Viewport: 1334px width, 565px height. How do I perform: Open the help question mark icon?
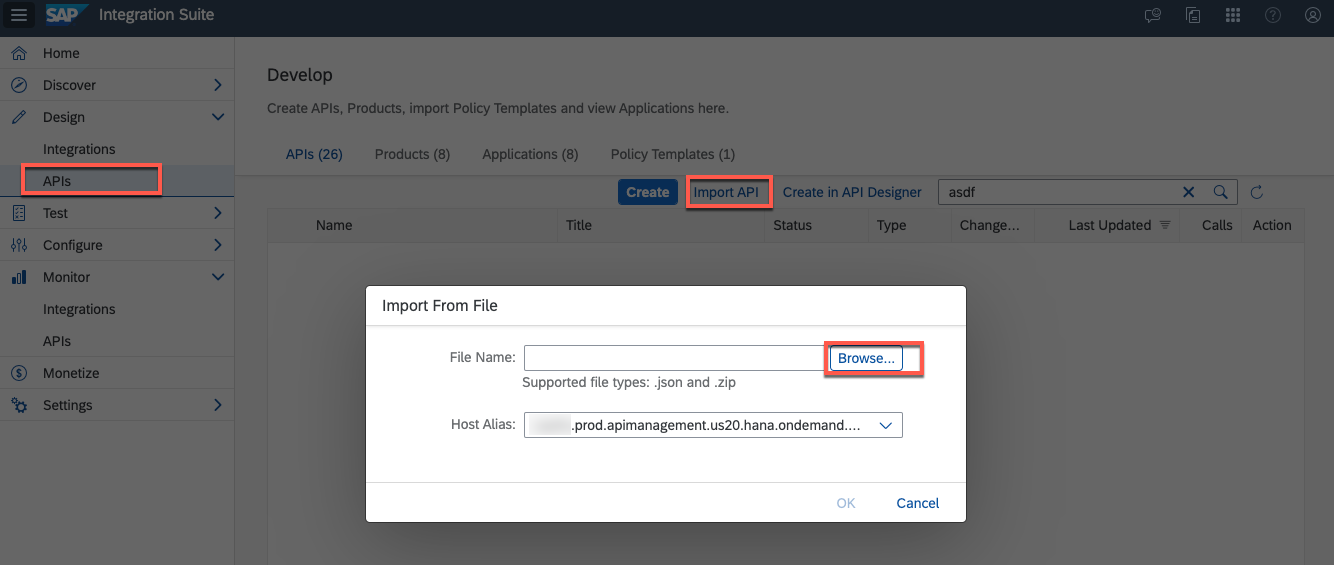point(1273,15)
